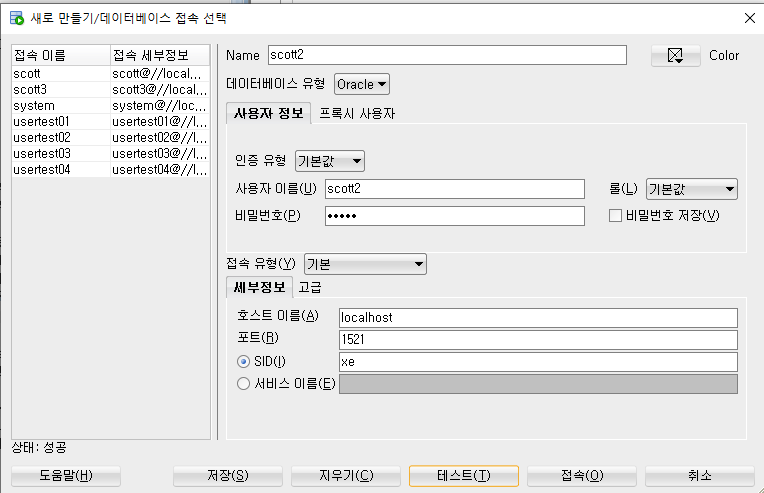Click the 저장 button
This screenshot has height=493, width=764.
click(x=228, y=475)
